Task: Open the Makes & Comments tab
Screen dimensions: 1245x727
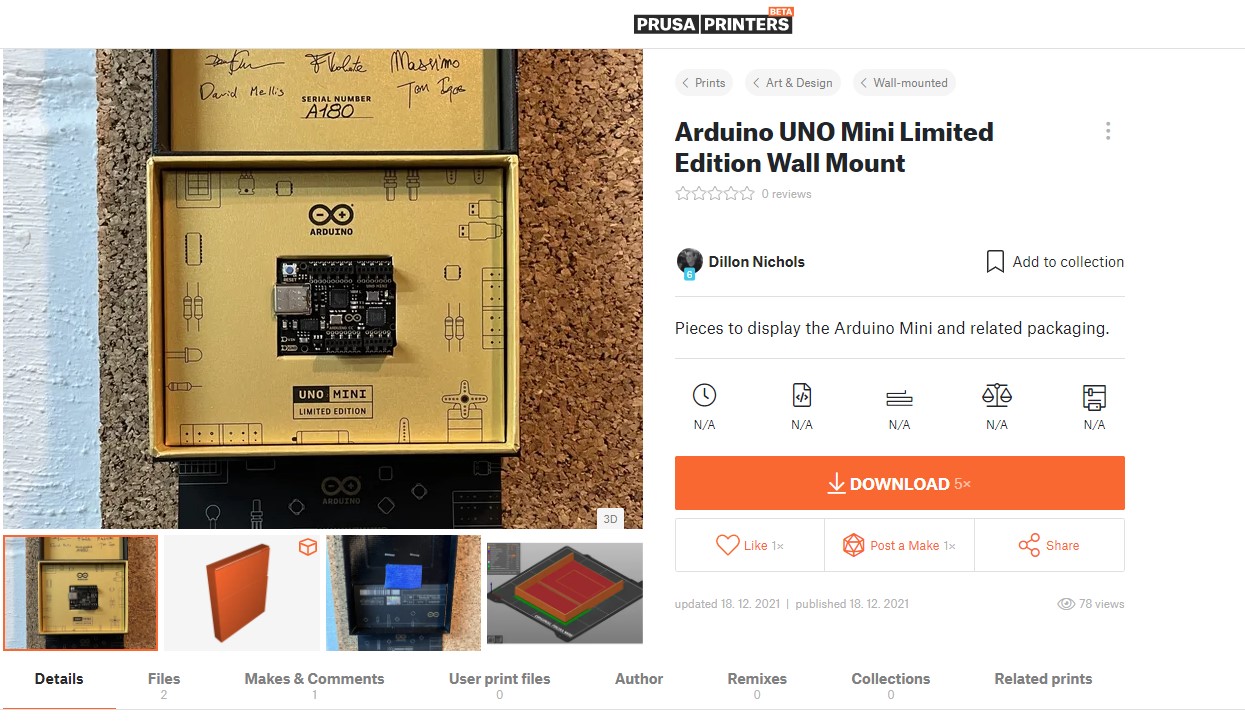Action: tap(314, 685)
